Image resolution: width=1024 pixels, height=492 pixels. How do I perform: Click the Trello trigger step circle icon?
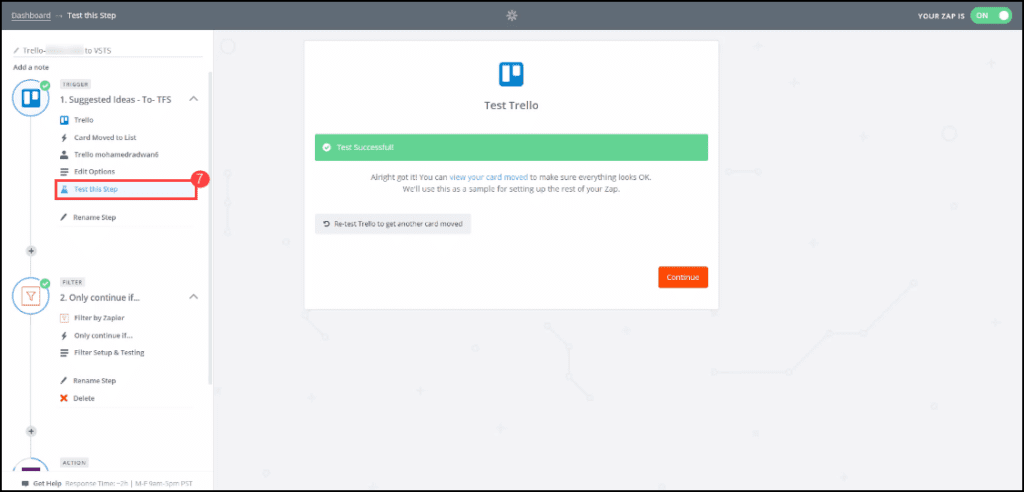(x=30, y=99)
